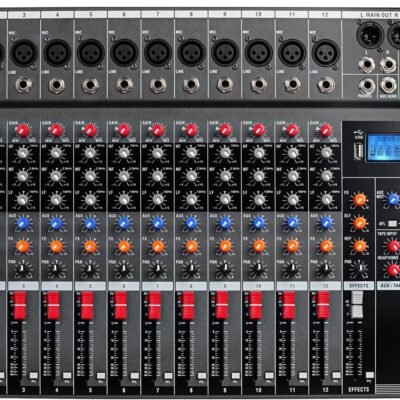Adjust the channel 12 red GAIN knob
This screenshot has height=400, width=400.
pos(326,130)
